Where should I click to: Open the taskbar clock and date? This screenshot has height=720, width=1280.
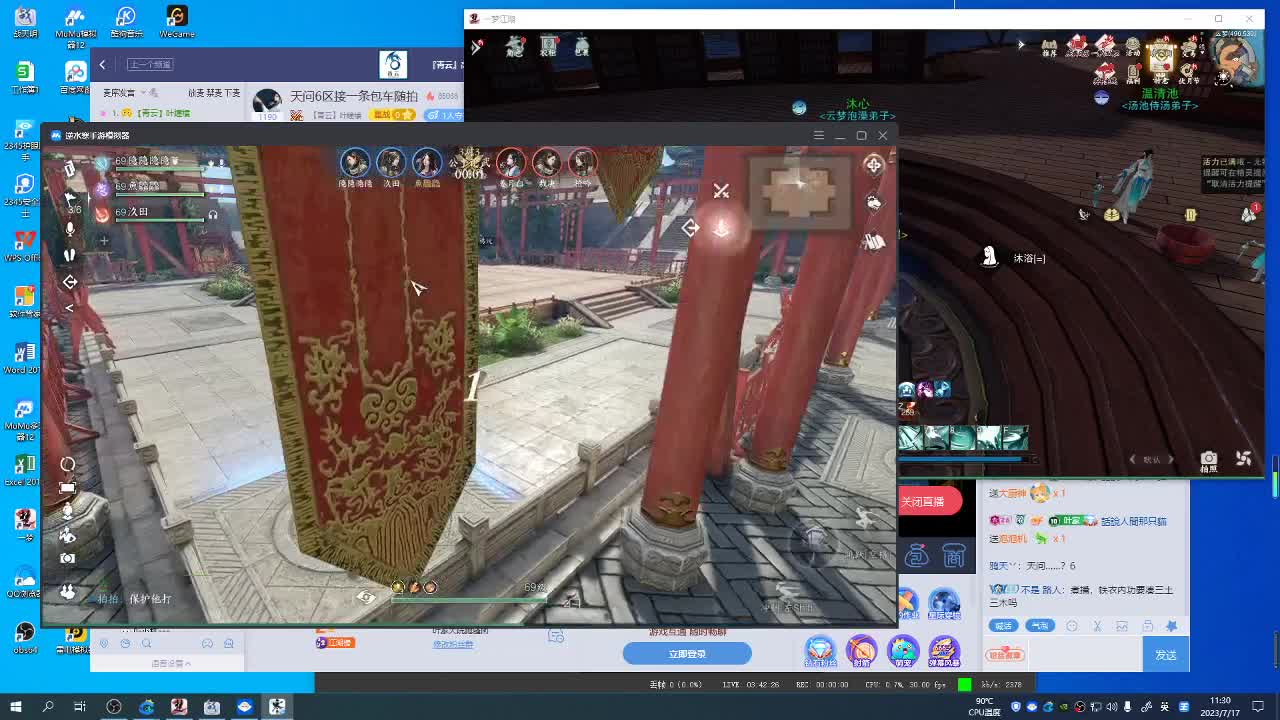[x=1220, y=707]
